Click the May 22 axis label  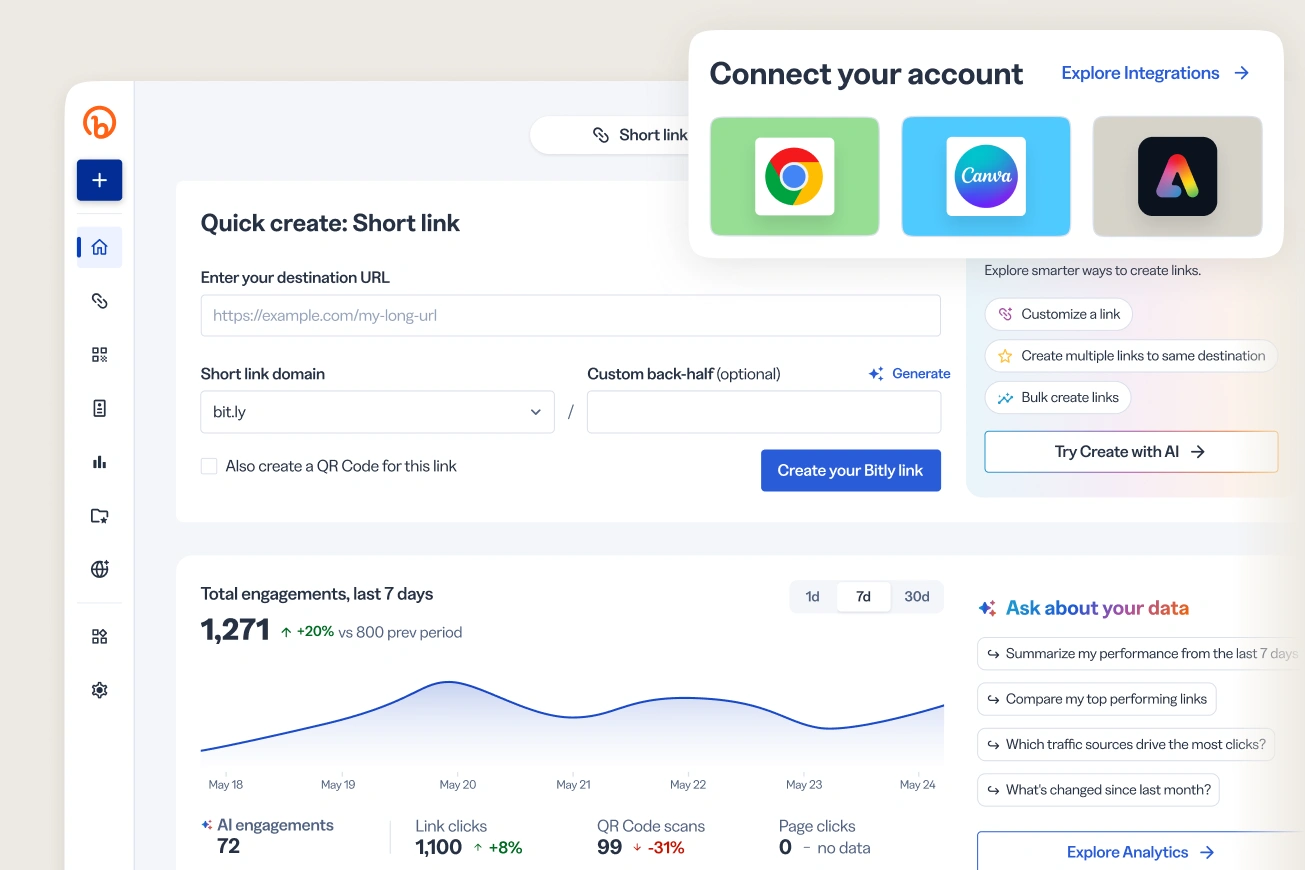point(688,785)
